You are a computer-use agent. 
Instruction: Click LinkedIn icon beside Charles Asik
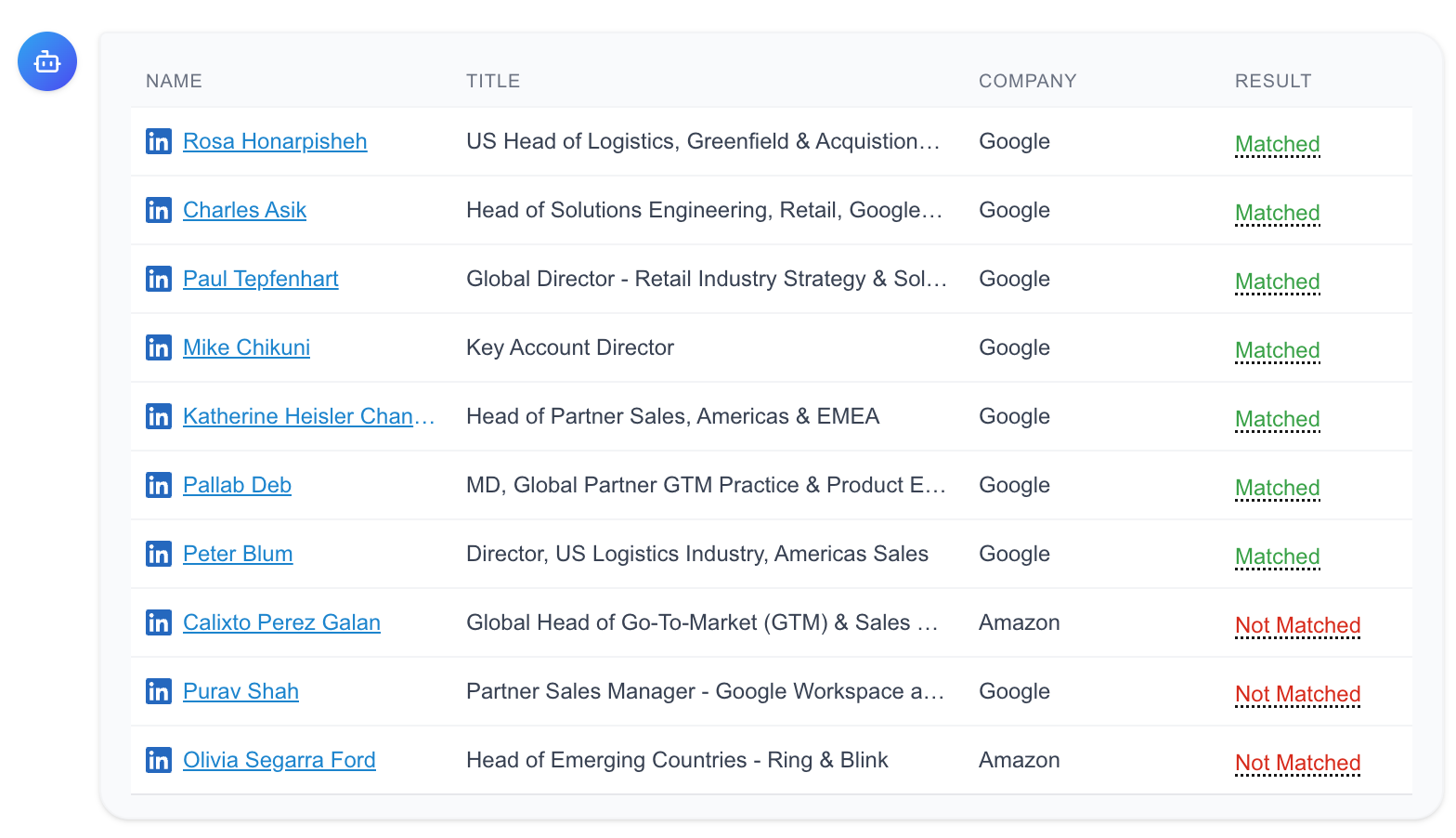coord(159,210)
